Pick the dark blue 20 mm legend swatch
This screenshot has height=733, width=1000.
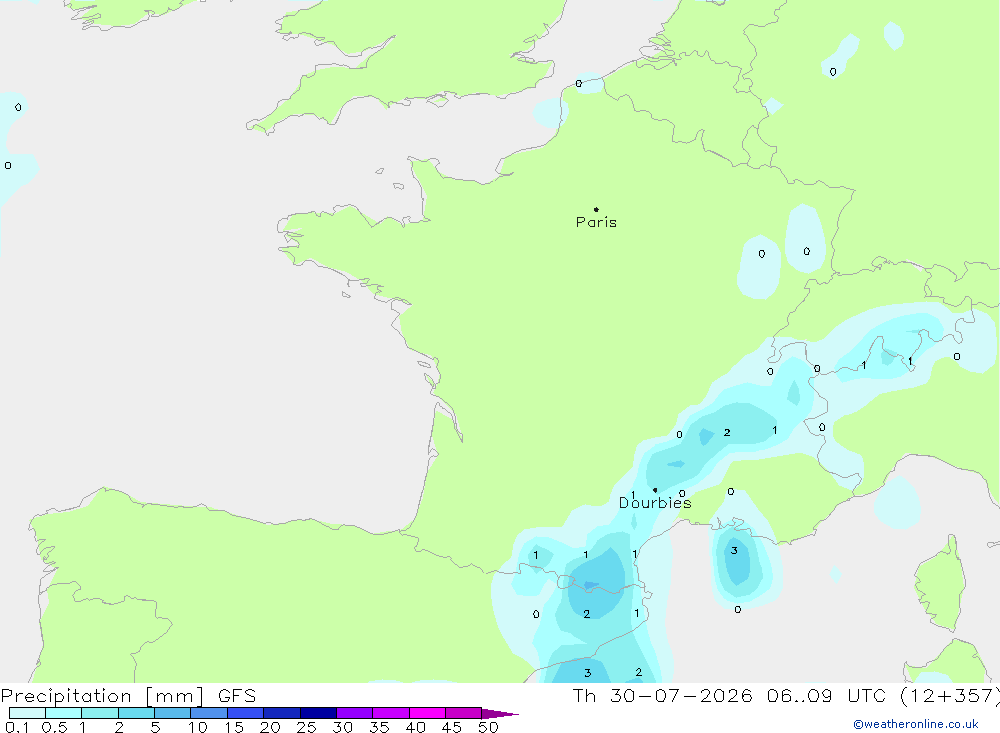click(x=282, y=713)
